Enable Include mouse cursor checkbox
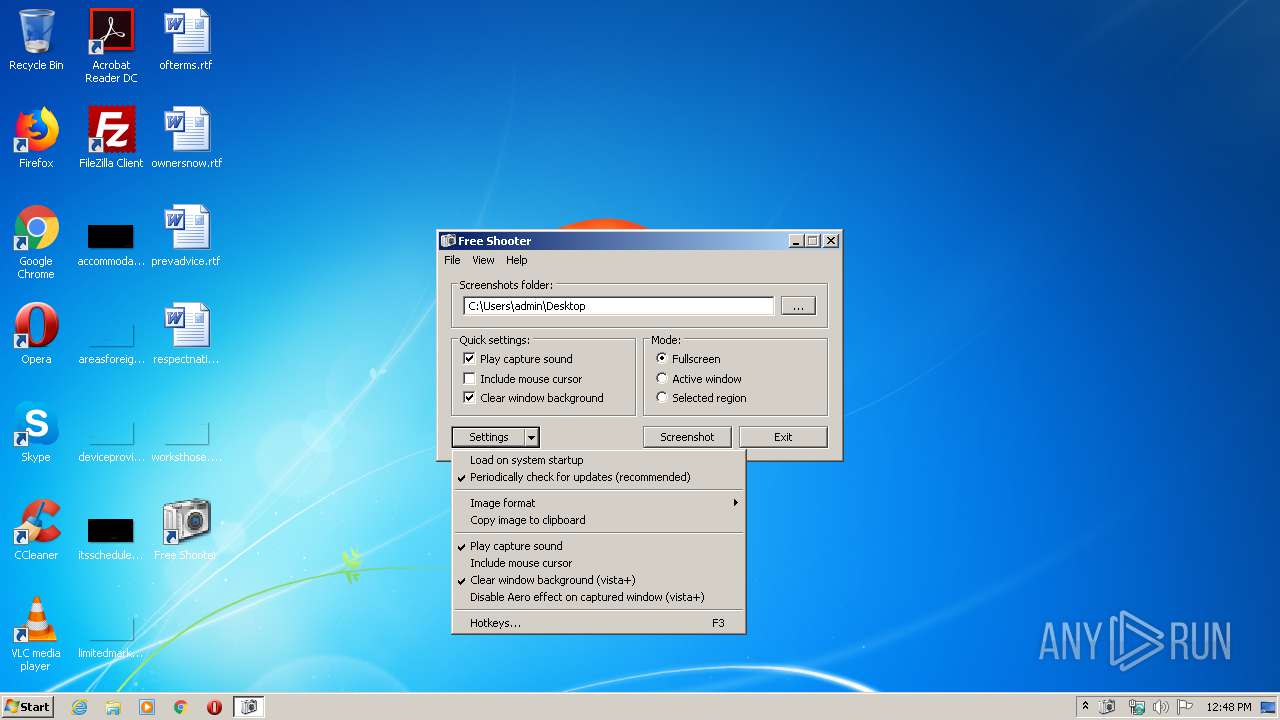Screen dimensions: 1280x720 [522, 379]
